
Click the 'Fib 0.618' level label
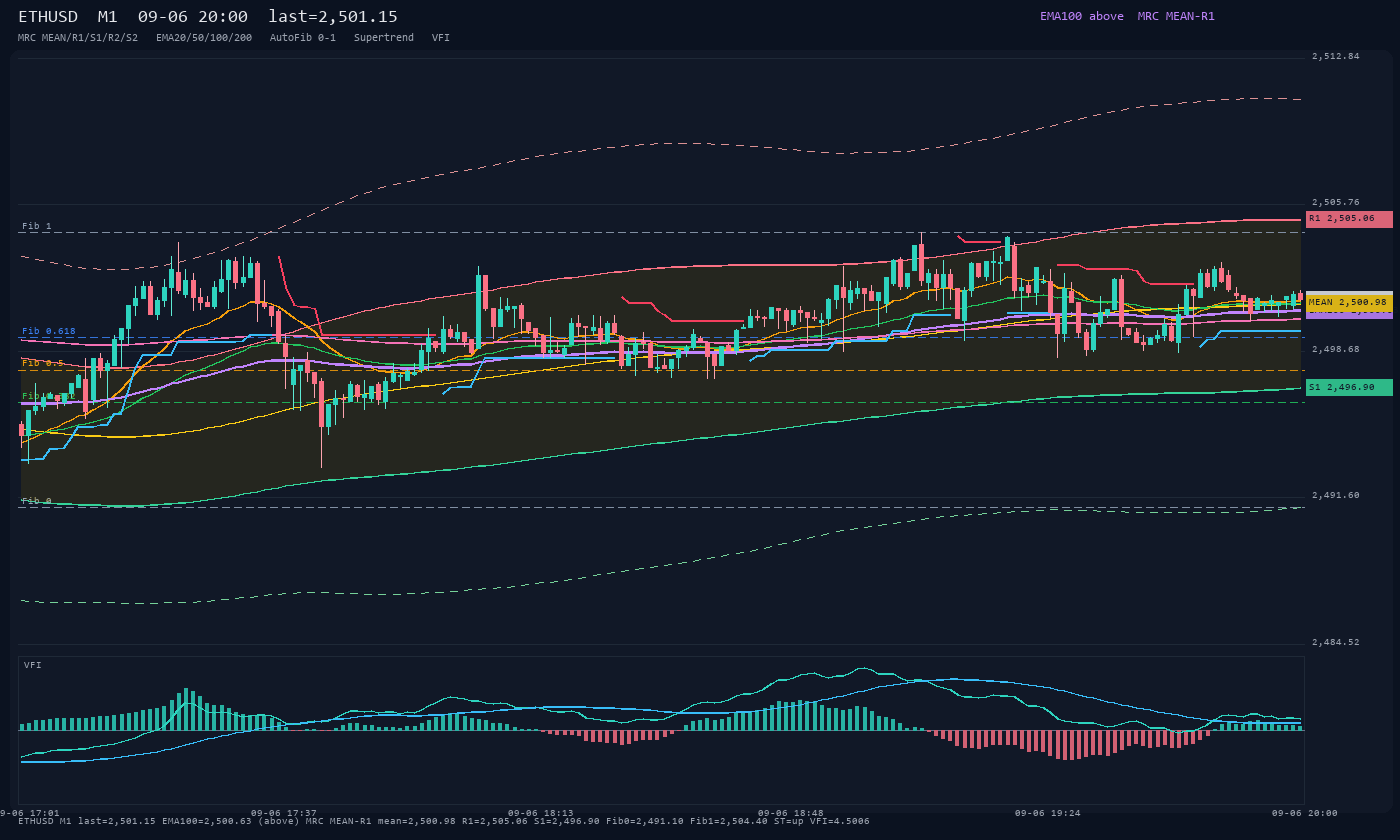[49, 331]
